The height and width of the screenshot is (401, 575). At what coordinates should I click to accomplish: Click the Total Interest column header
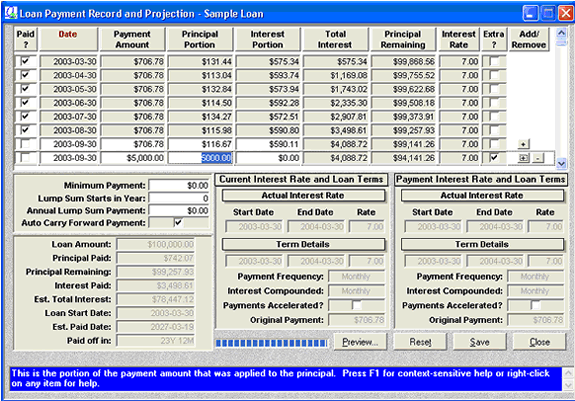335,39
